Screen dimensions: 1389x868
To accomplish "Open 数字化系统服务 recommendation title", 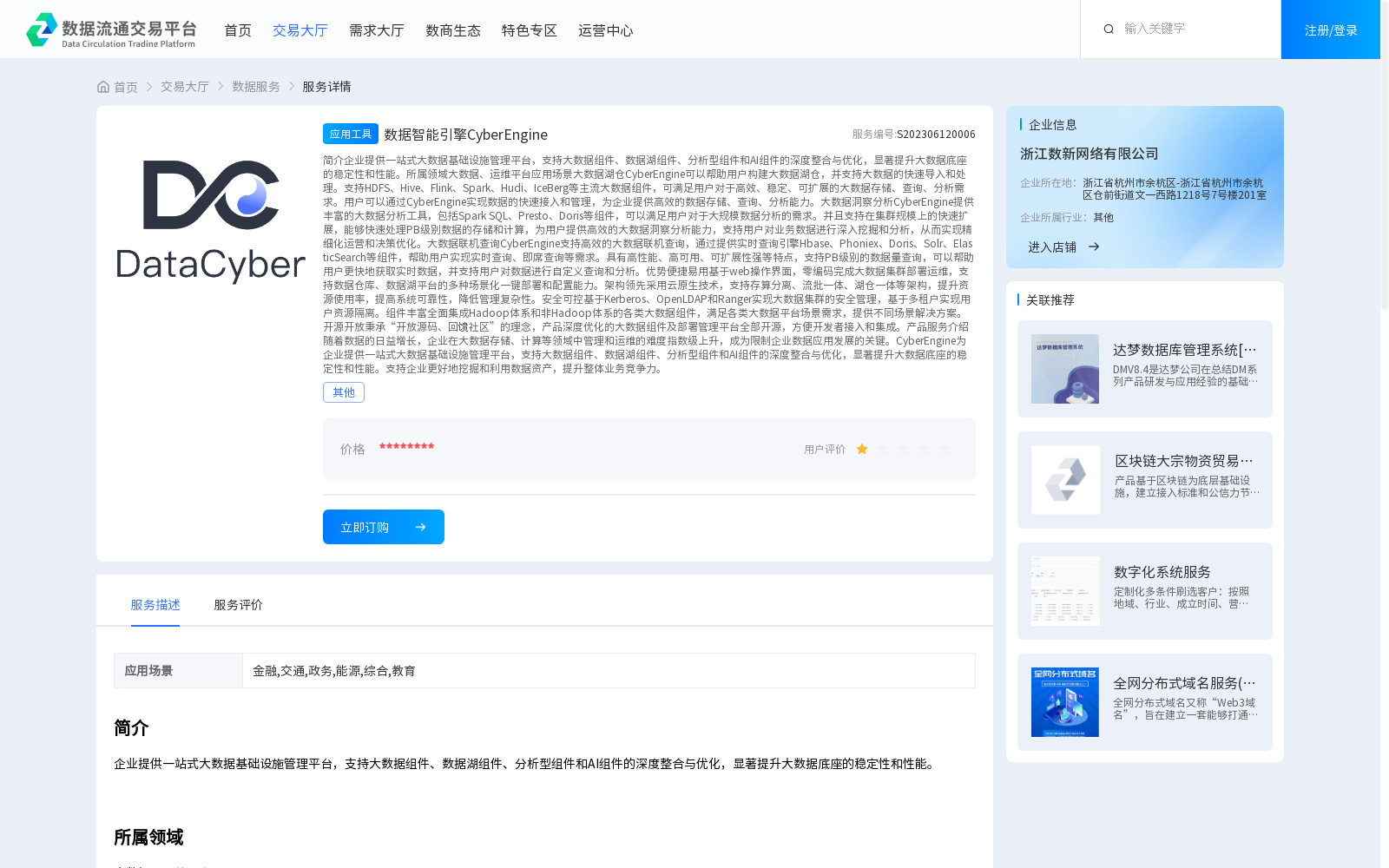I will [1162, 572].
